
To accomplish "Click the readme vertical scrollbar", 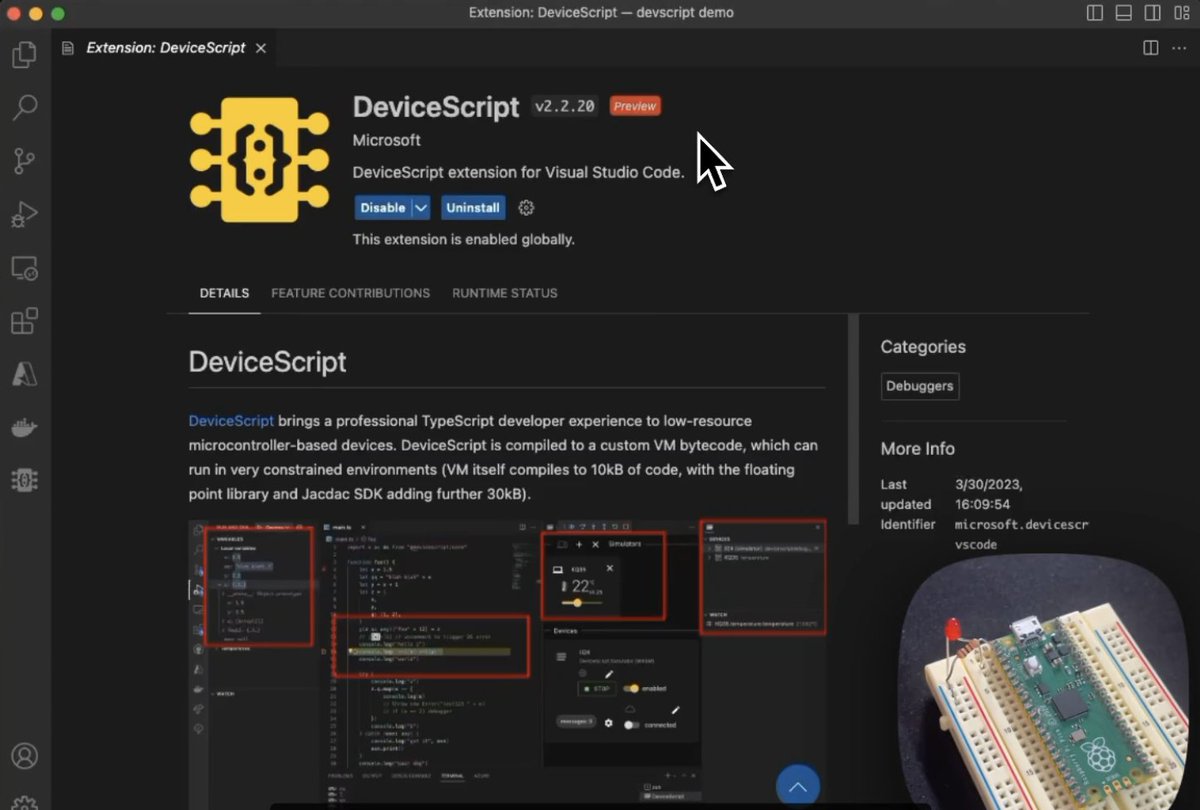I will (853, 418).
